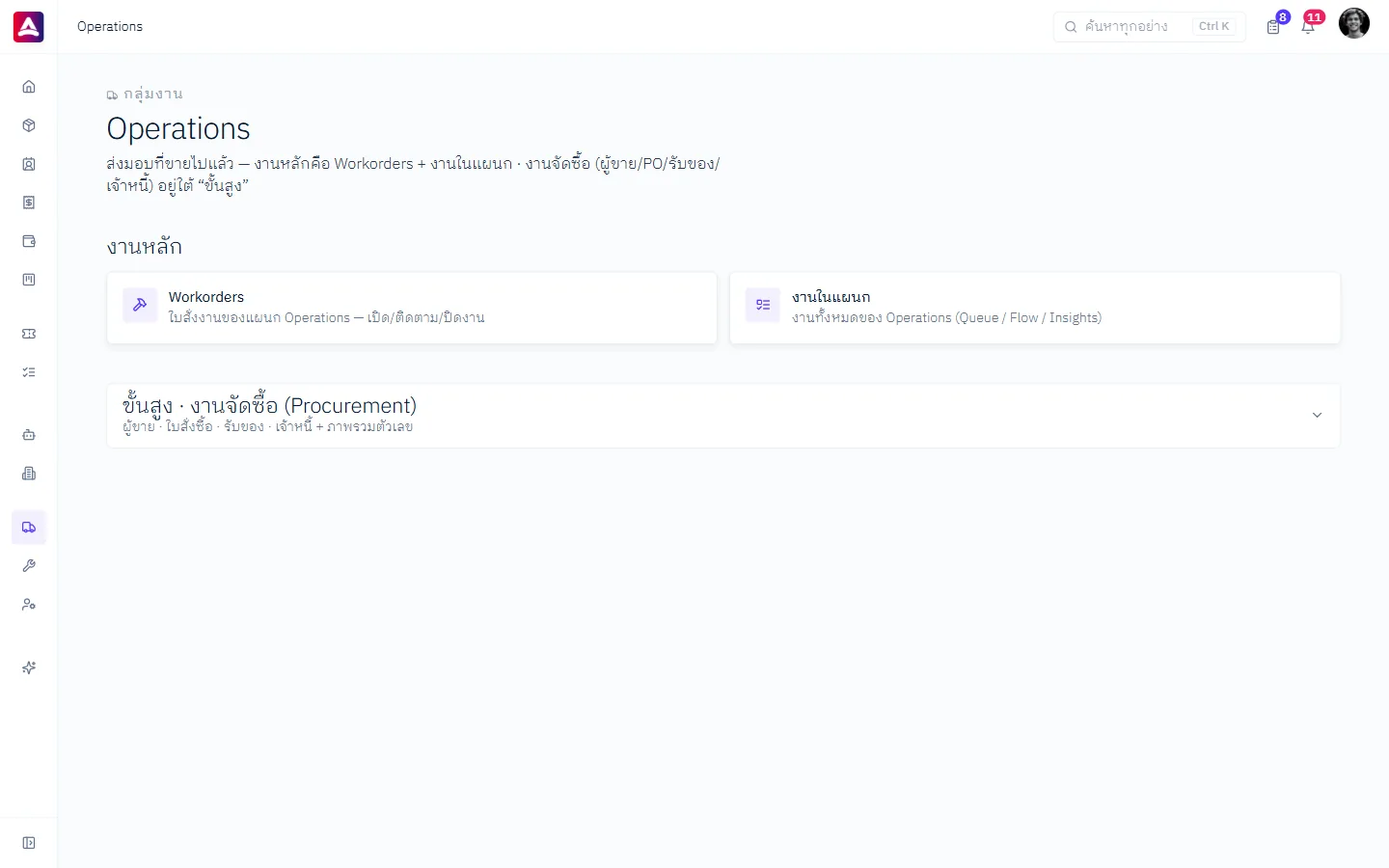Open the ticket icon in sidebar
This screenshot has height=868, width=1389.
click(x=29, y=334)
